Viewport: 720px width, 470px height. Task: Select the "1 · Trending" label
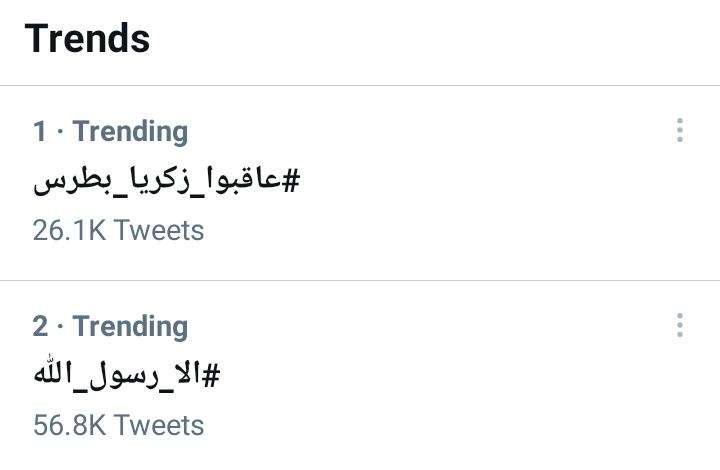pyautogui.click(x=110, y=131)
